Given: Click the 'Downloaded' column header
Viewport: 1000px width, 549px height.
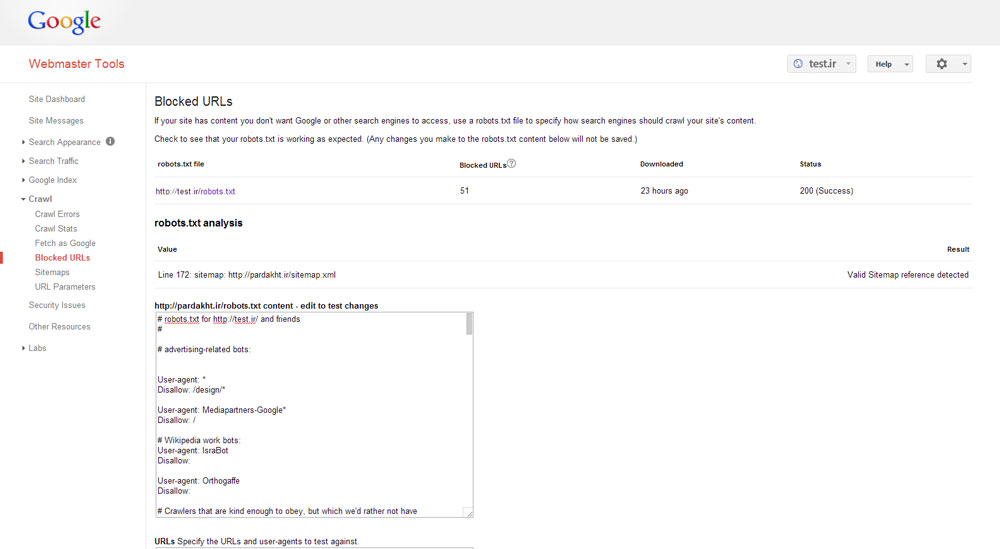Looking at the screenshot, I should (661, 164).
